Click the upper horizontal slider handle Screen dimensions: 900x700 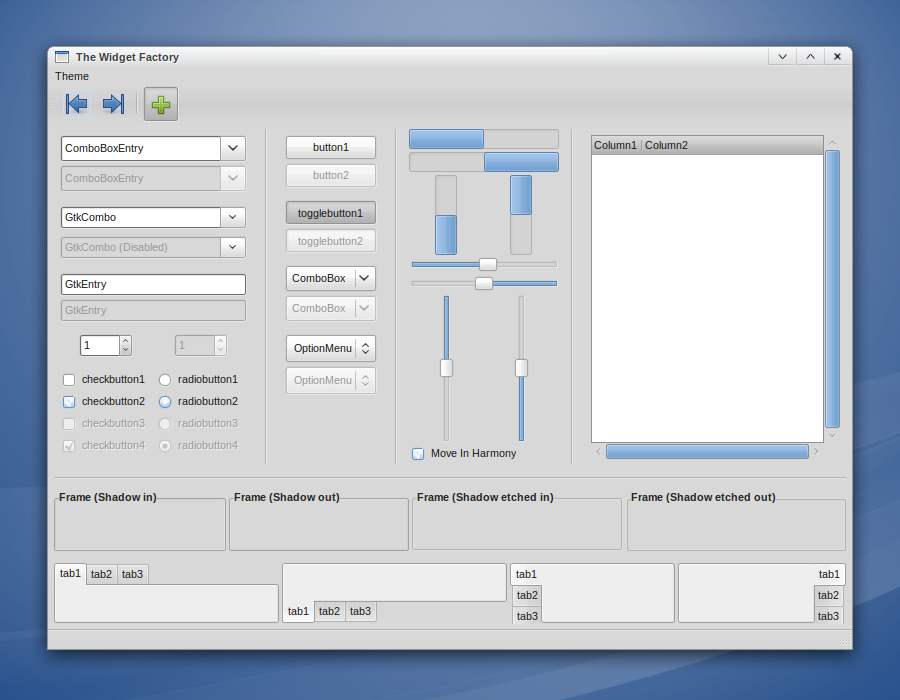pyautogui.click(x=488, y=265)
